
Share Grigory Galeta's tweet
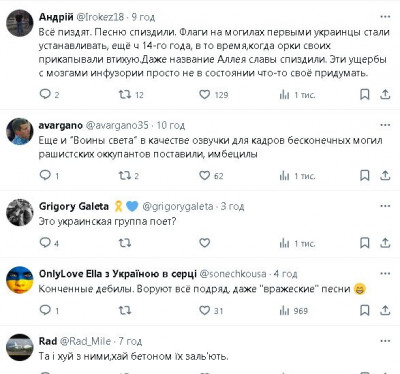pyautogui.click(x=385, y=243)
